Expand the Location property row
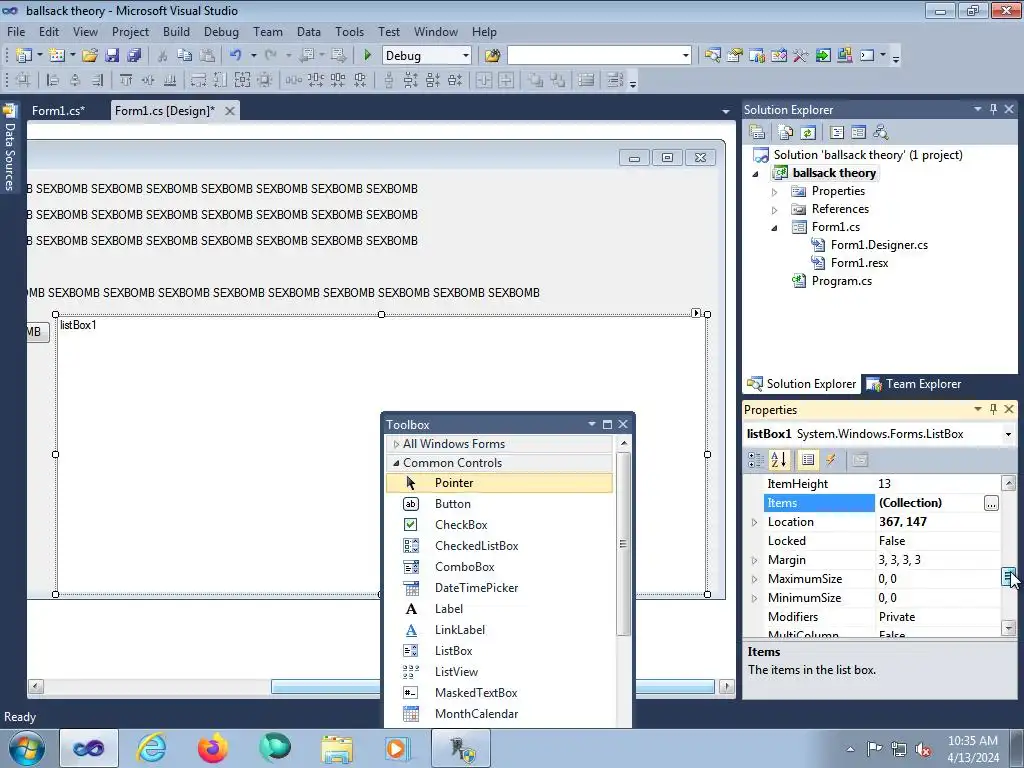 (754, 522)
